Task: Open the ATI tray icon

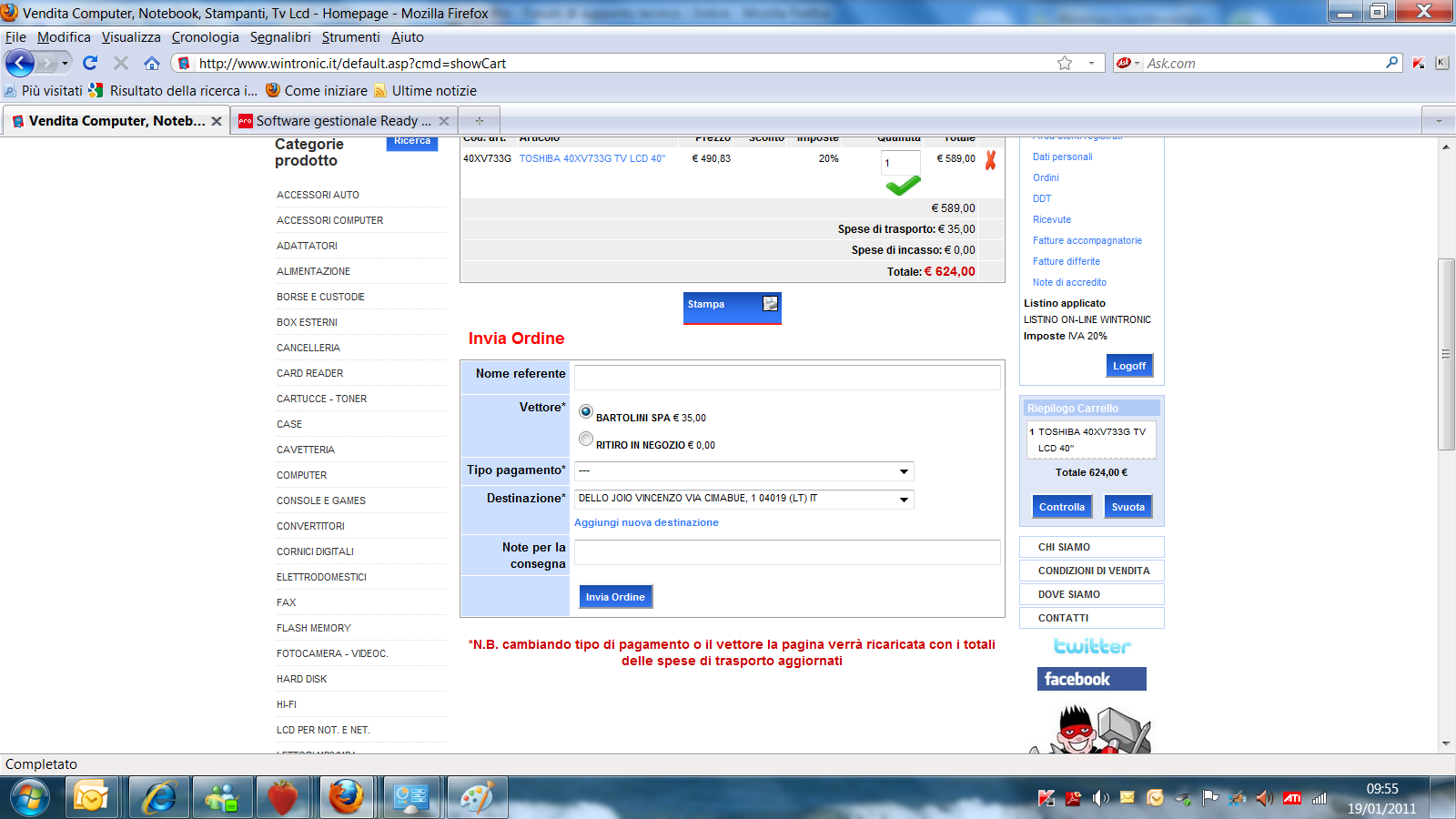Action: (1291, 798)
